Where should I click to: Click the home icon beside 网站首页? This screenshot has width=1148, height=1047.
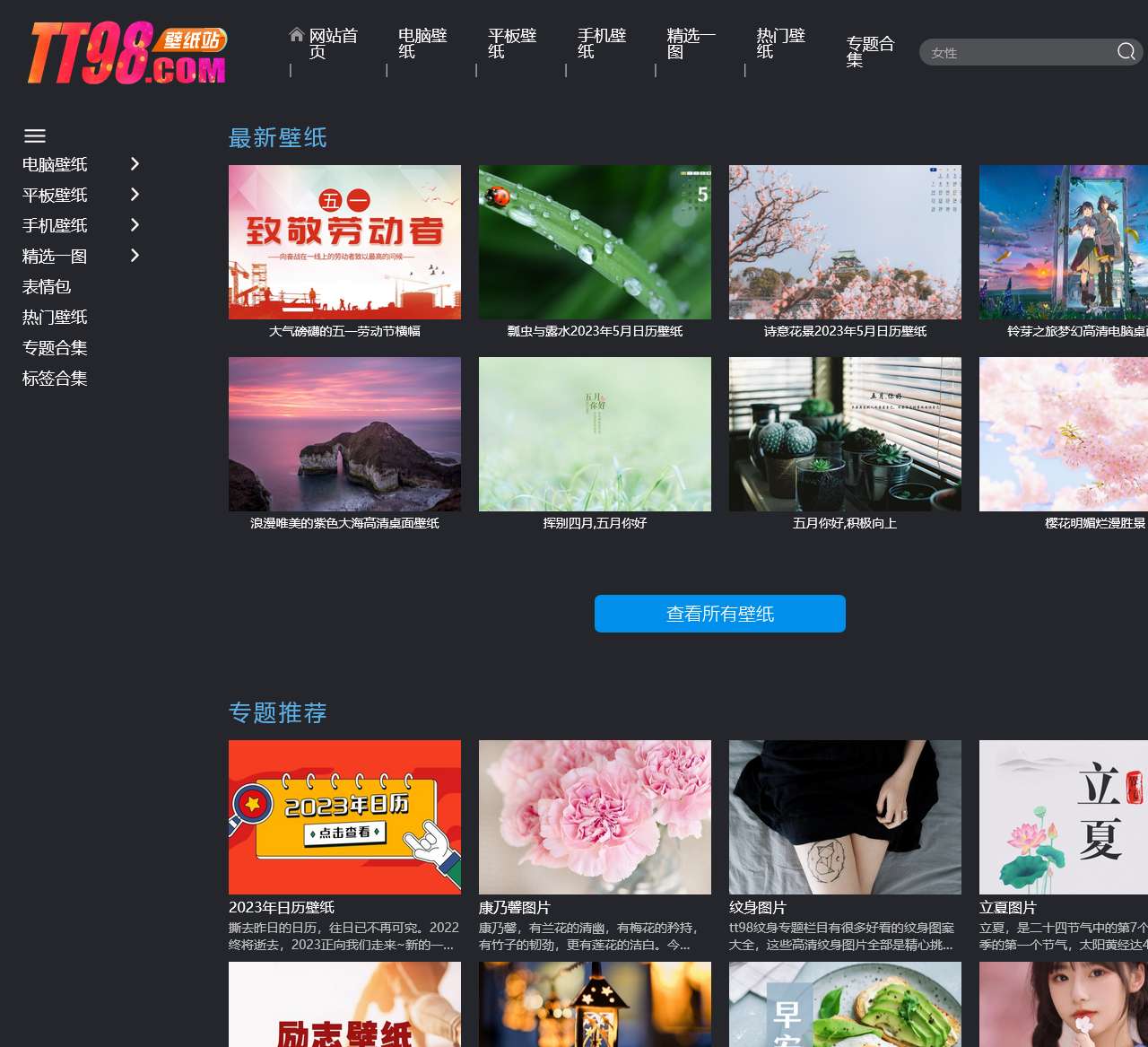(296, 34)
